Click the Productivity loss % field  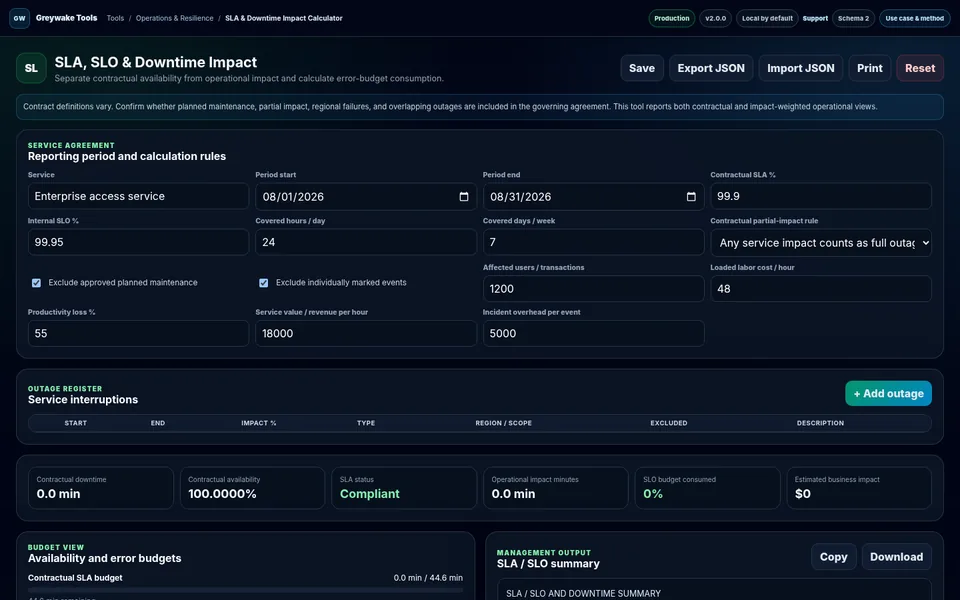click(x=138, y=334)
